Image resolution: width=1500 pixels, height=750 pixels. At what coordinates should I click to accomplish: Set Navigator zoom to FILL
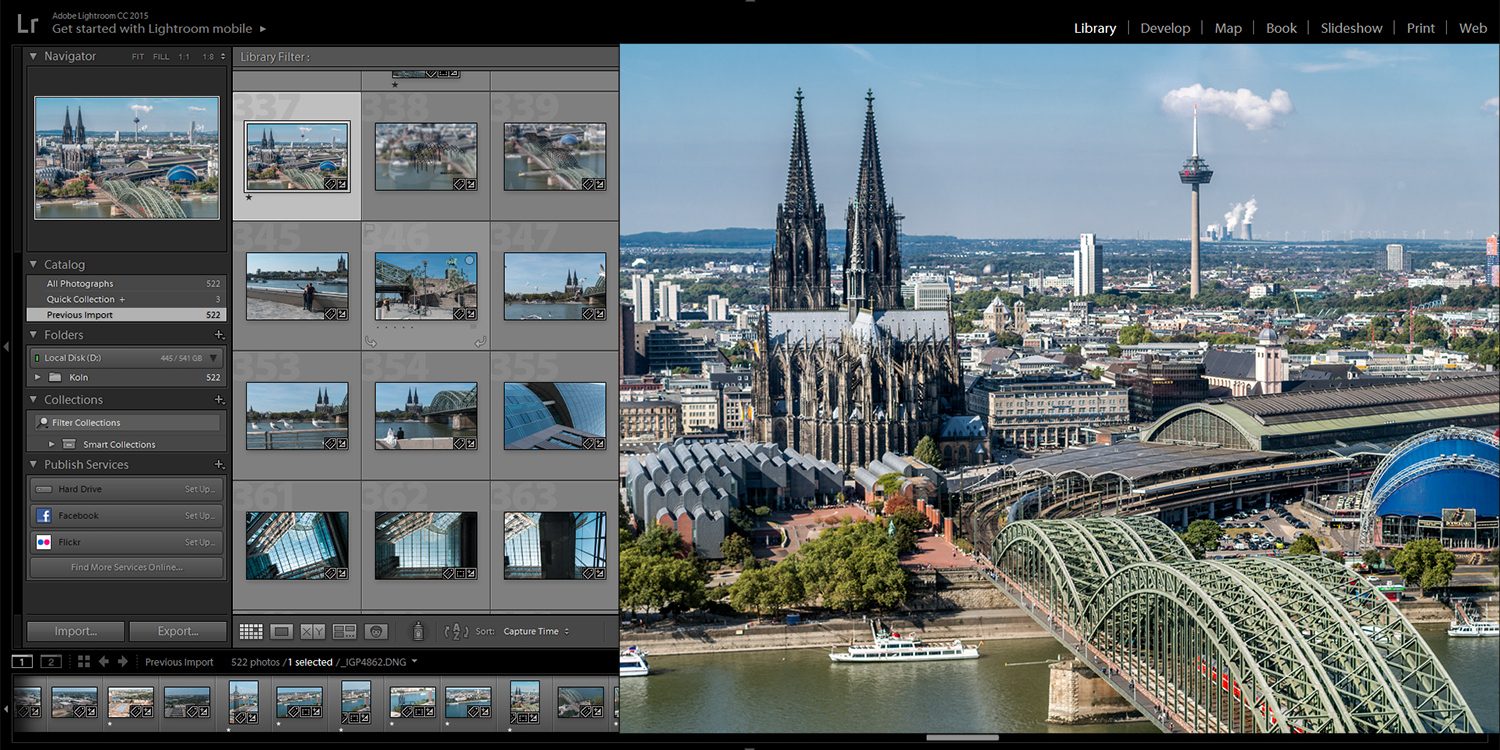161,57
